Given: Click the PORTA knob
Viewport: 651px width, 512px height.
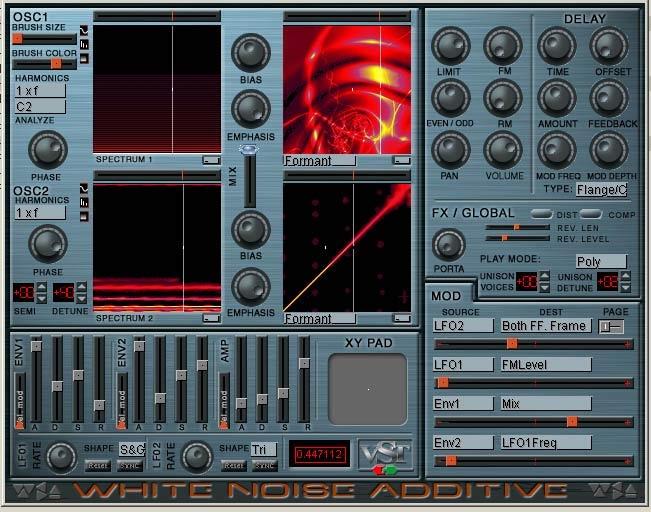Looking at the screenshot, I should [x=448, y=245].
